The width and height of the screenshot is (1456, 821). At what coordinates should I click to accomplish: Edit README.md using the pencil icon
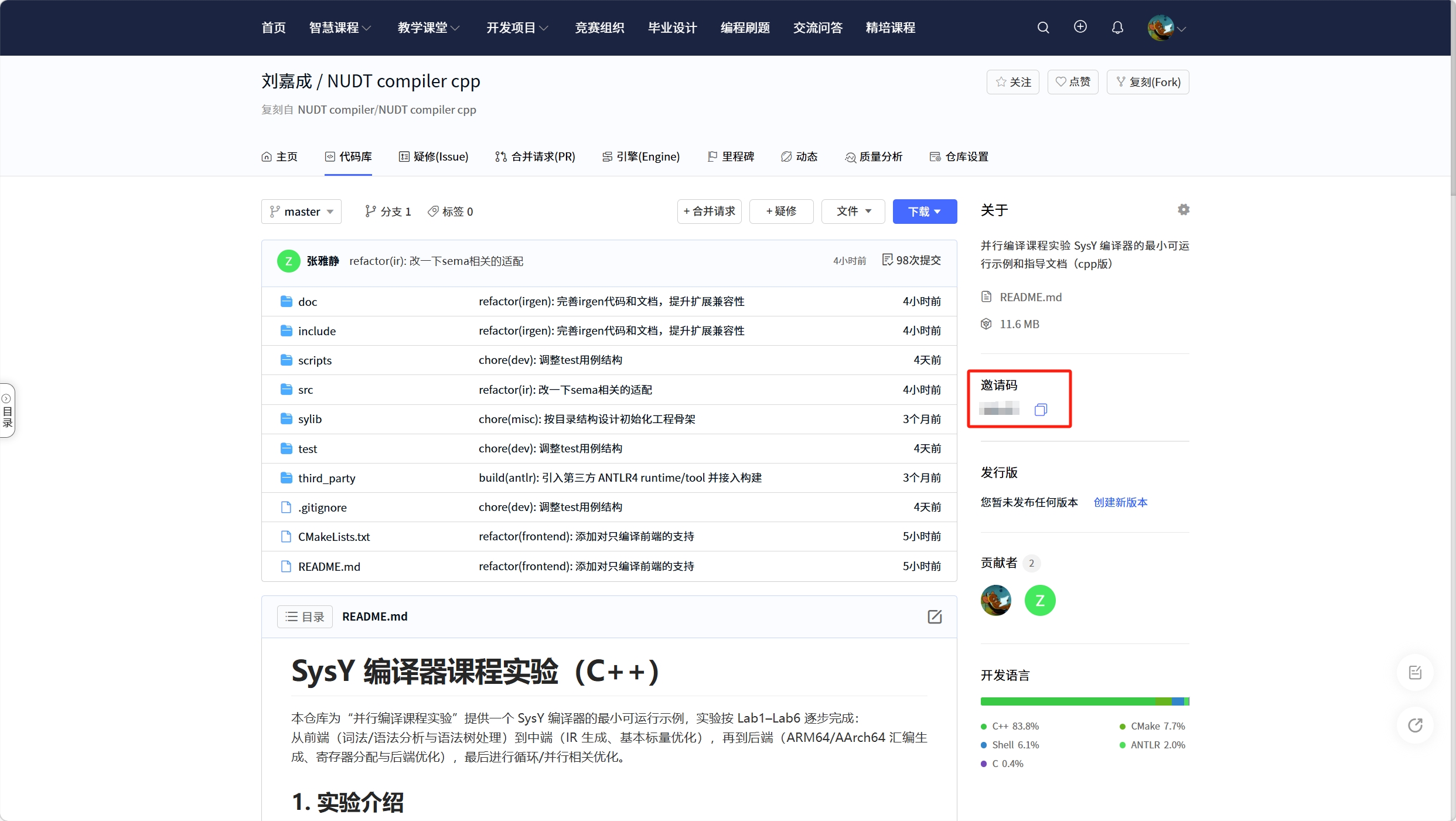(935, 616)
